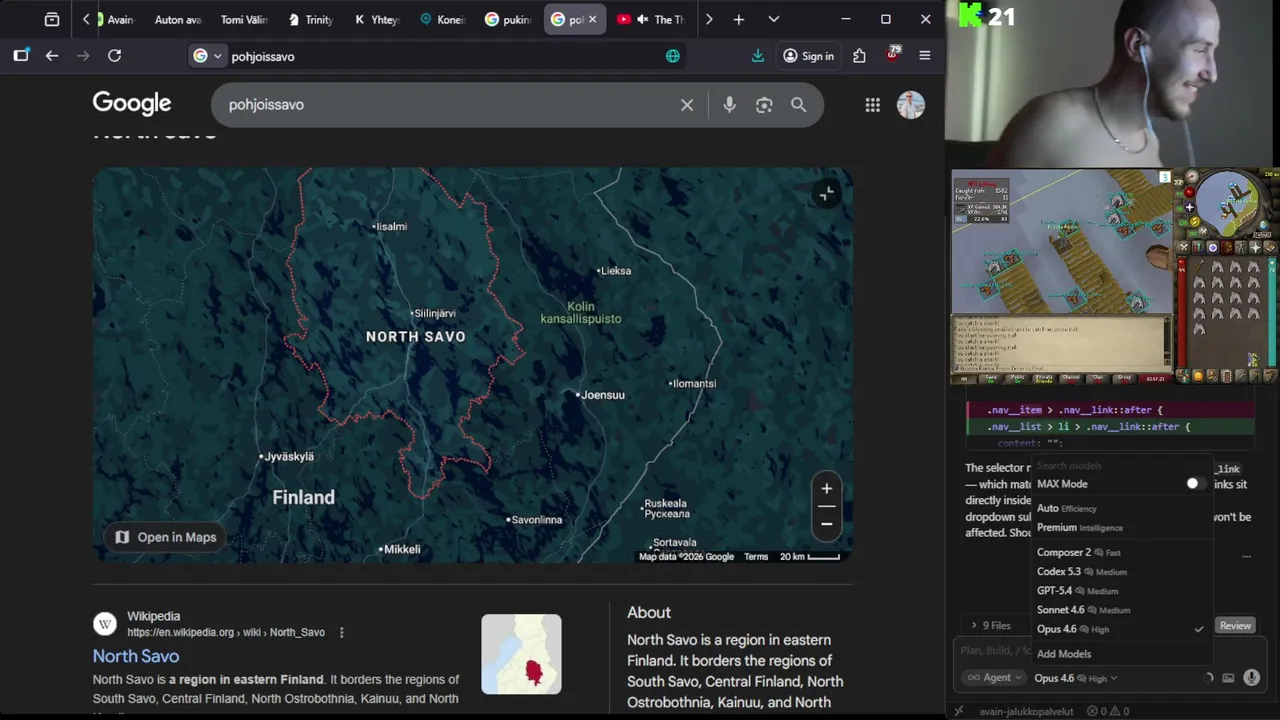
Task: Zoom out on the map
Action: (x=826, y=524)
